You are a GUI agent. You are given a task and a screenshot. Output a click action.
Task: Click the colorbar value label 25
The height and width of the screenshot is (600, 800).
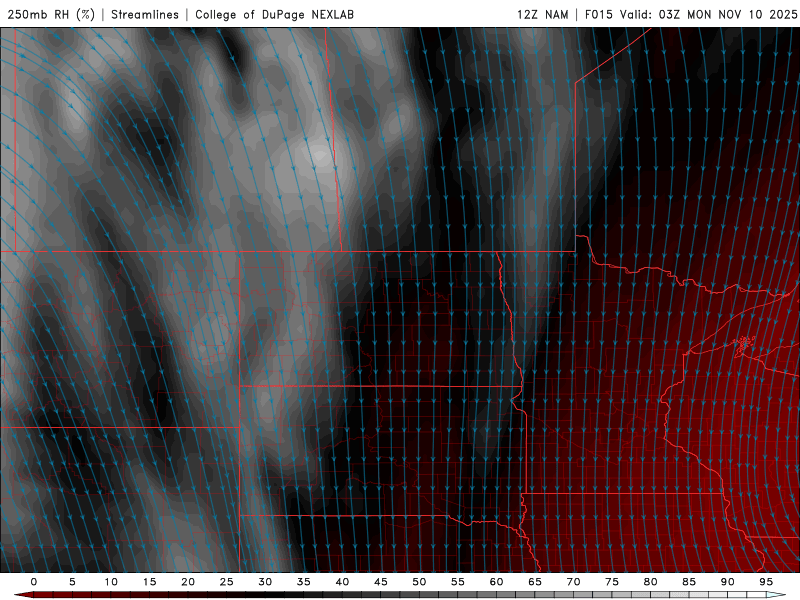pyautogui.click(x=227, y=582)
